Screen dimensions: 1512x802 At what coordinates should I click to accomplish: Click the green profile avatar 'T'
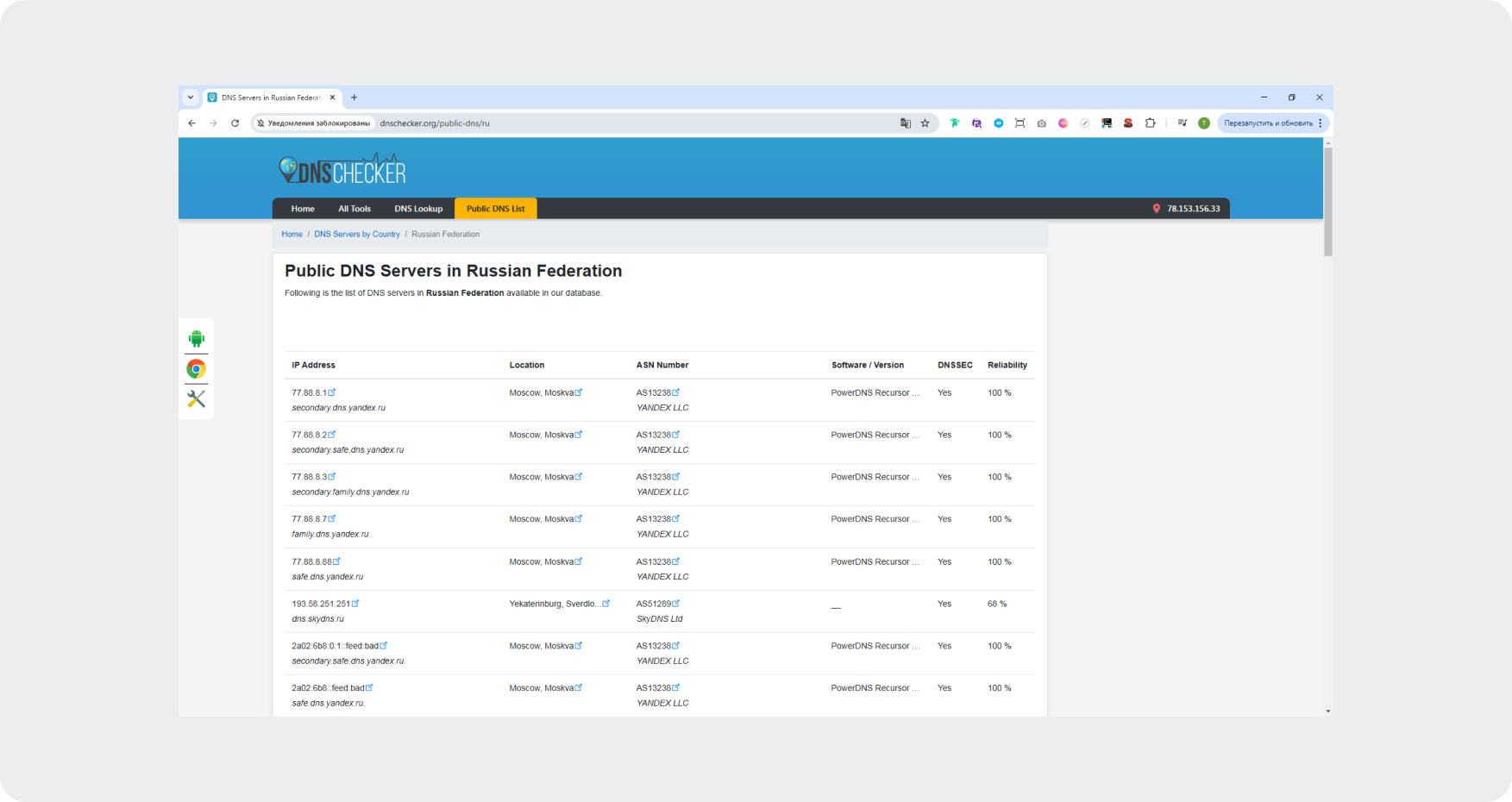coord(1203,123)
